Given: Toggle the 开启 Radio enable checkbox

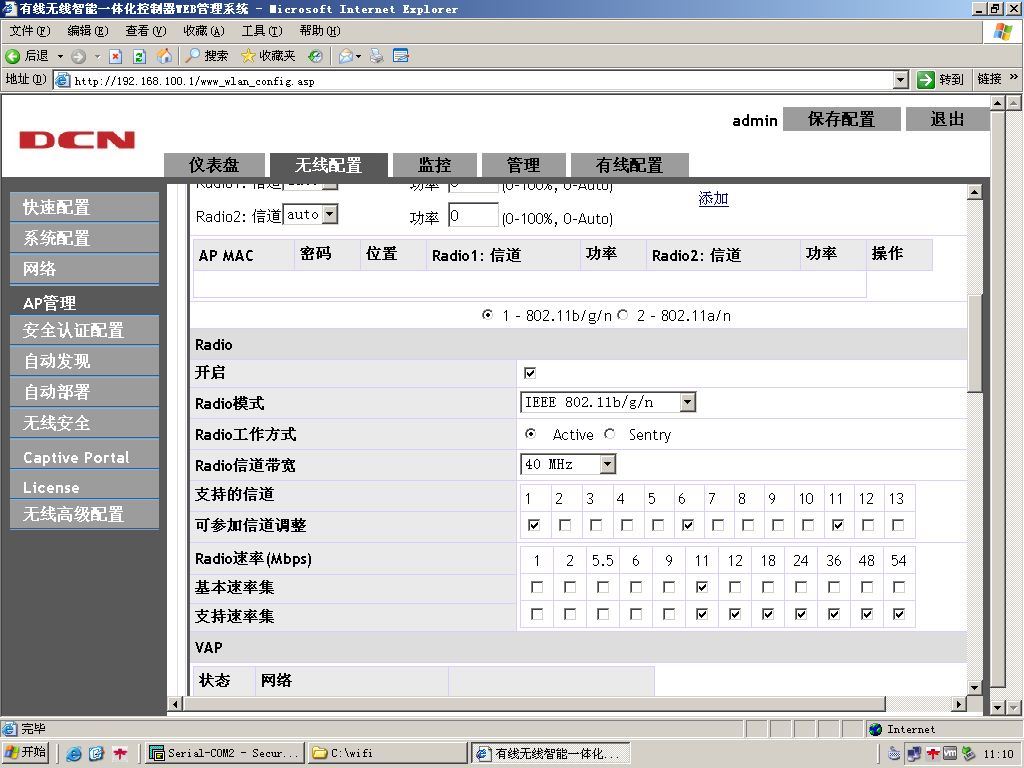Looking at the screenshot, I should pyautogui.click(x=530, y=373).
